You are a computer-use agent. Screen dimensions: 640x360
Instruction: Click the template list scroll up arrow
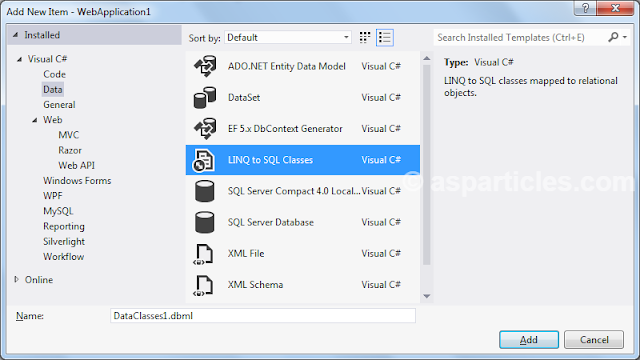pos(427,58)
